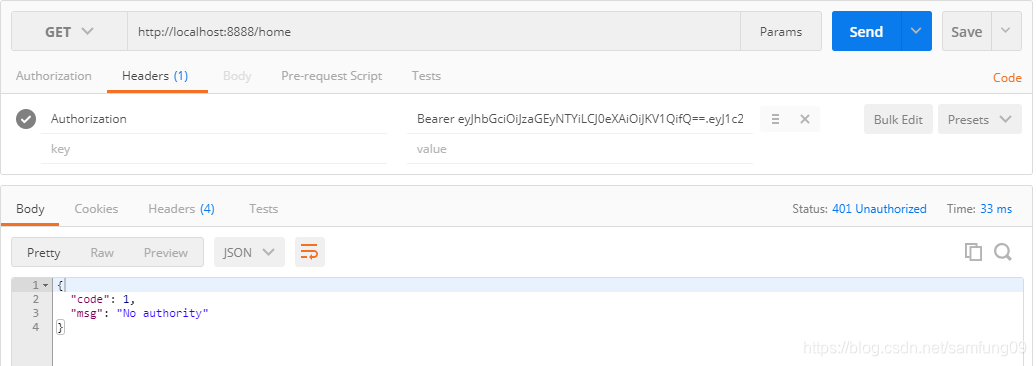Delete the Authorization header row
1036x366 pixels.
click(805, 120)
